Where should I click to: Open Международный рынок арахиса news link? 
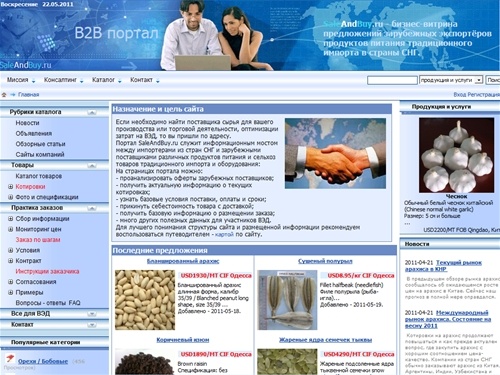pyautogui.click(x=448, y=319)
